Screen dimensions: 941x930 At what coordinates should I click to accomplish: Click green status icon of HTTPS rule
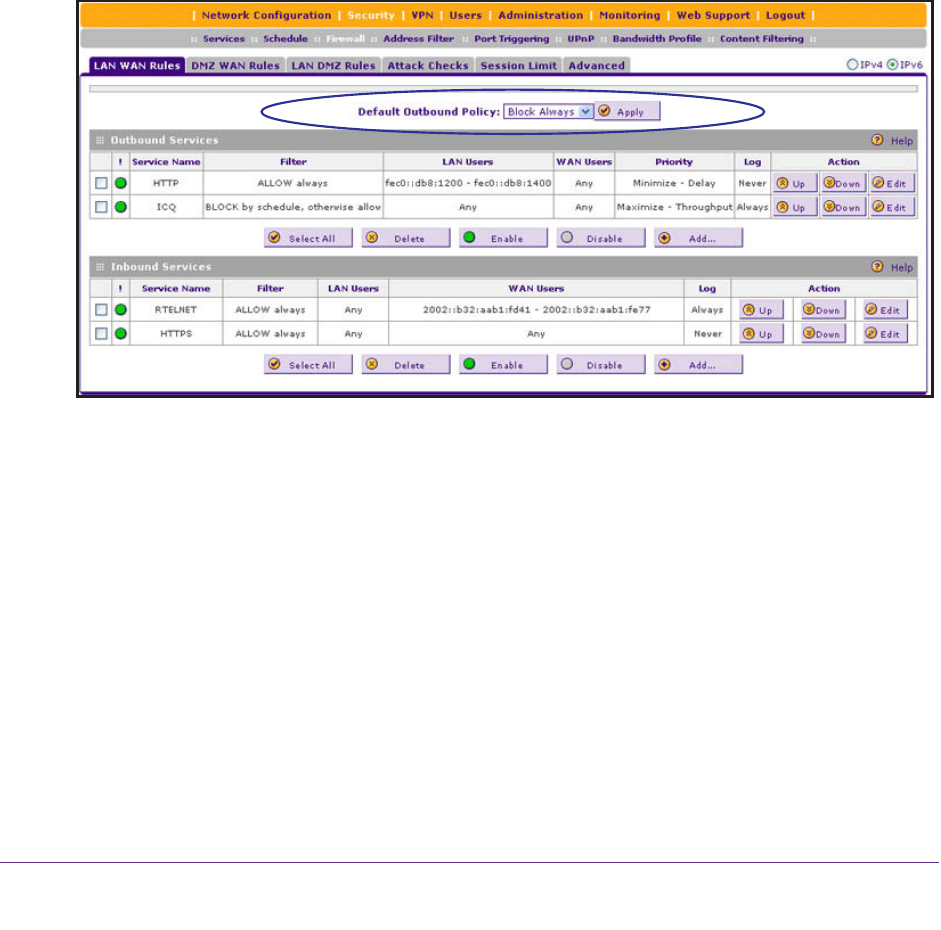(x=121, y=334)
